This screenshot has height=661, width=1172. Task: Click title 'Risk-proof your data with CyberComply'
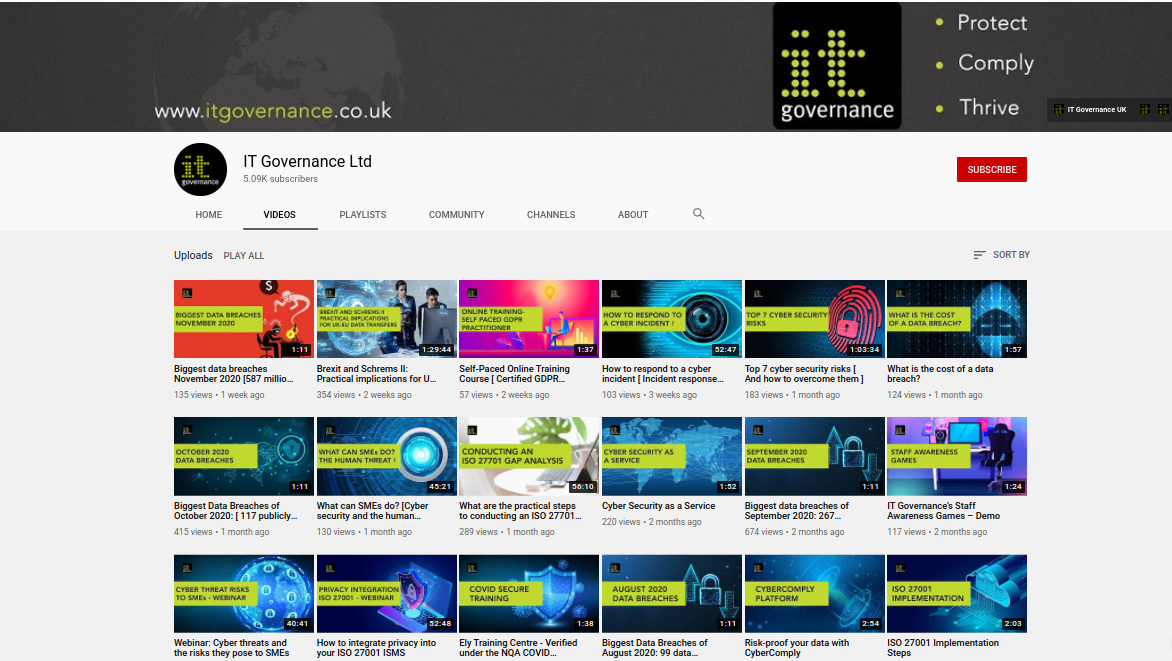tap(797, 648)
